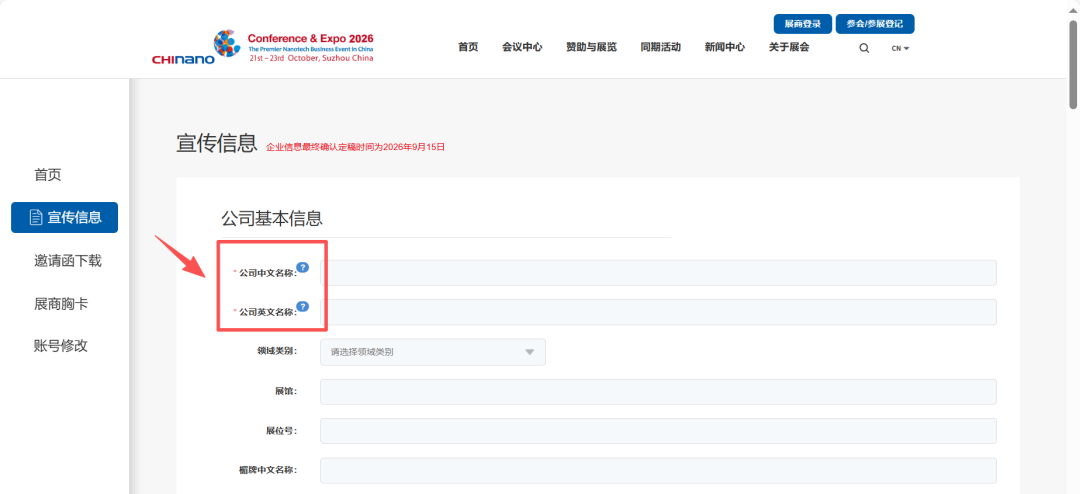Go to 邀请函下载 in sidebar

(x=67, y=260)
